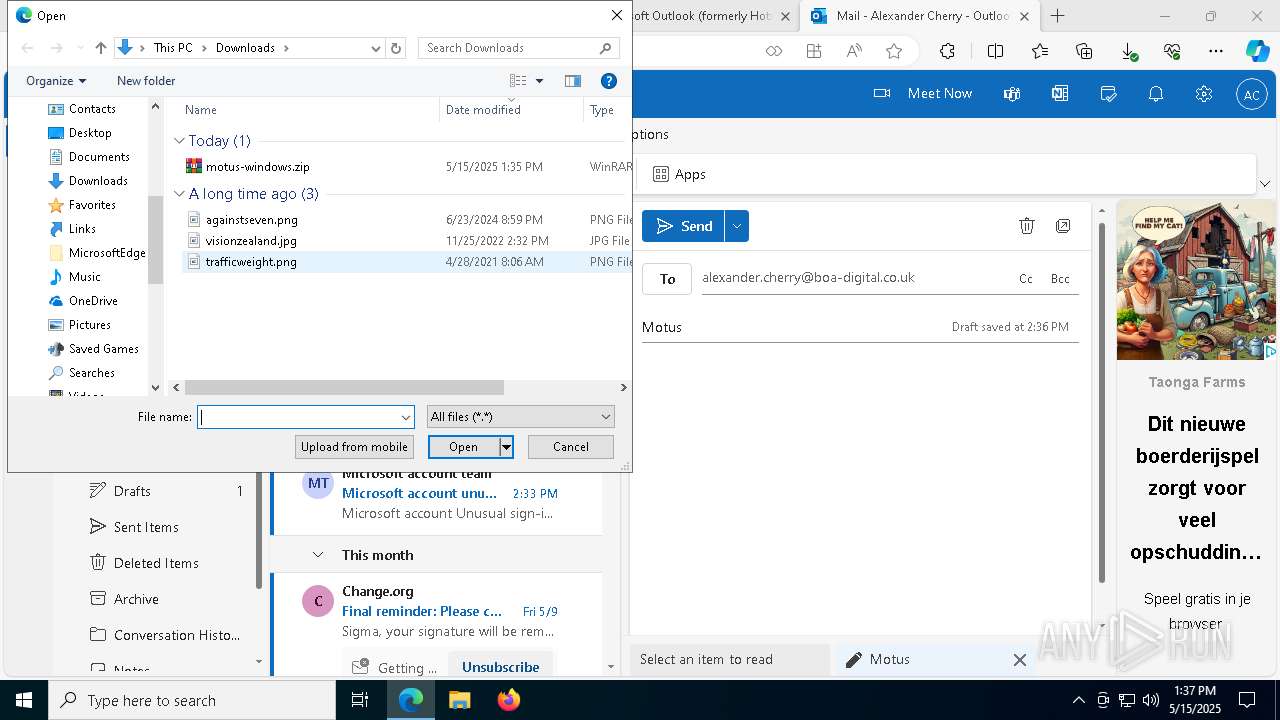Select Desktop in the navigation tree
Image resolution: width=1280 pixels, height=720 pixels.
[90, 133]
